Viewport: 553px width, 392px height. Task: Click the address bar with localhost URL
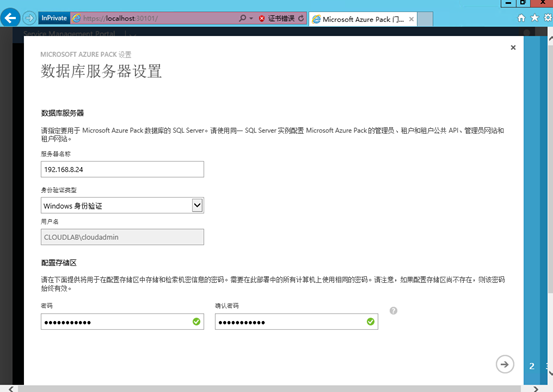(154, 18)
